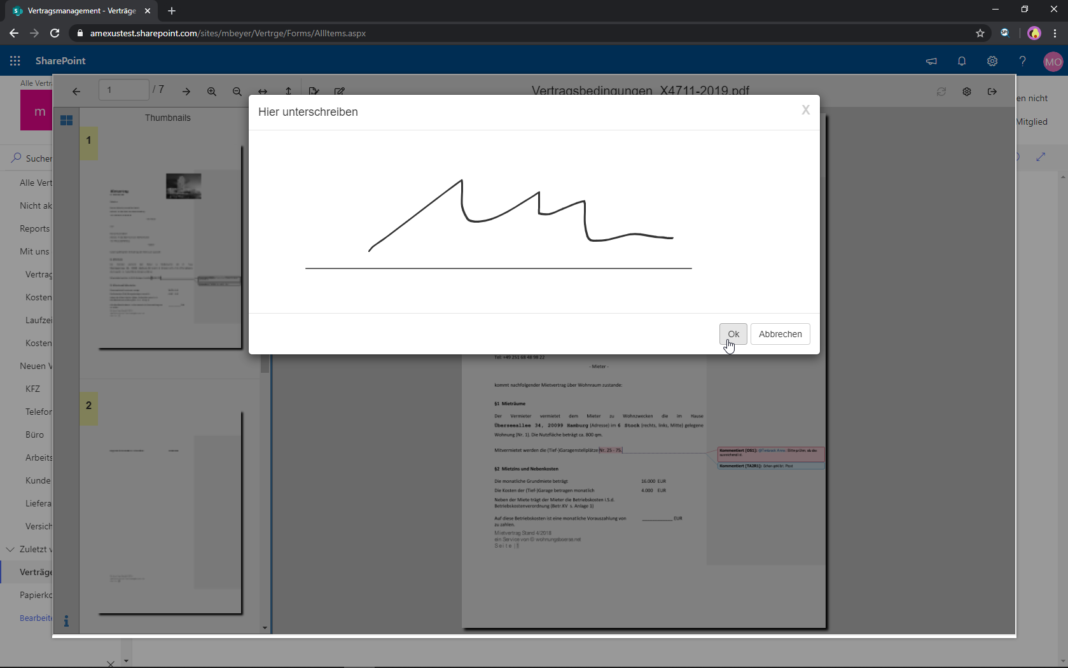Select the zoom out tool

[x=237, y=91]
